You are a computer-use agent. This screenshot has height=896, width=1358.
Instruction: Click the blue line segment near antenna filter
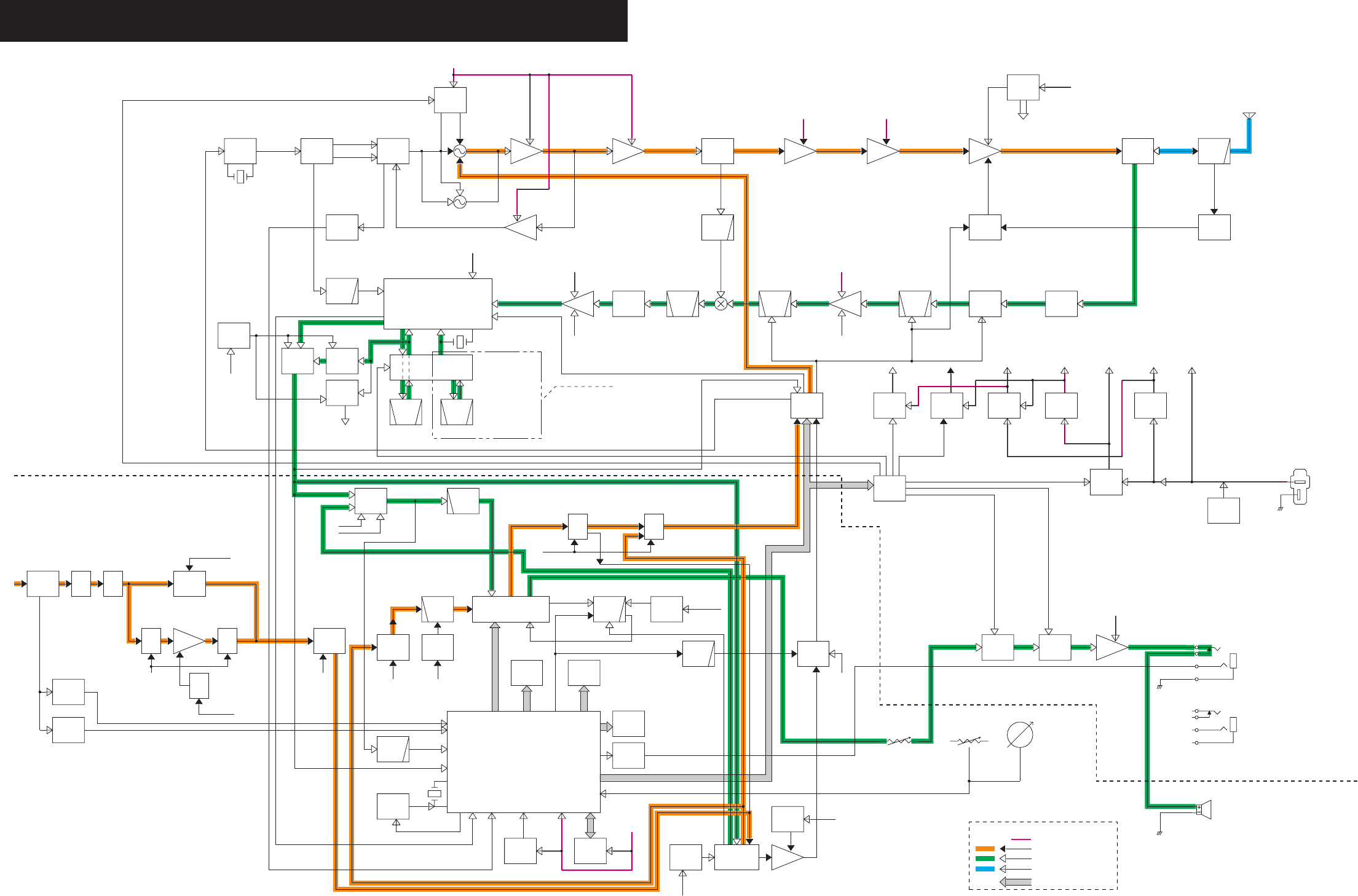[1175, 151]
